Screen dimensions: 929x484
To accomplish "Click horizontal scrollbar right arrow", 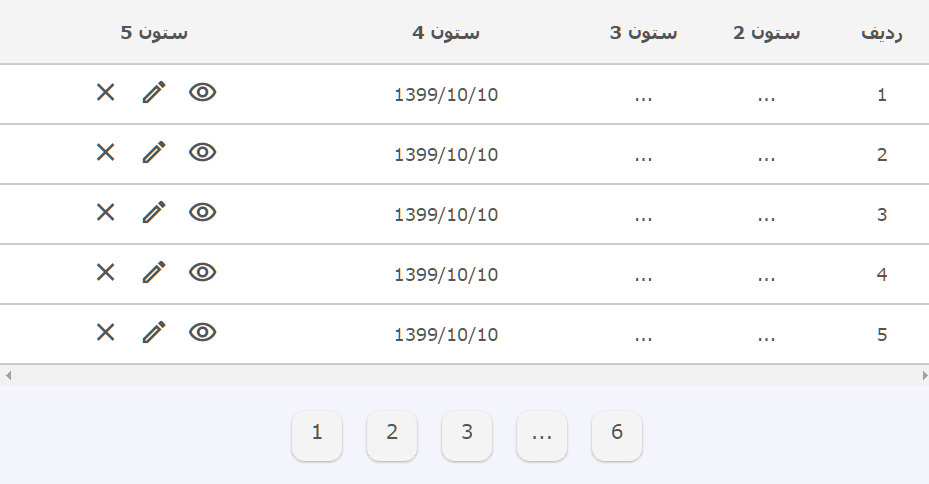I will pyautogui.click(x=924, y=375).
